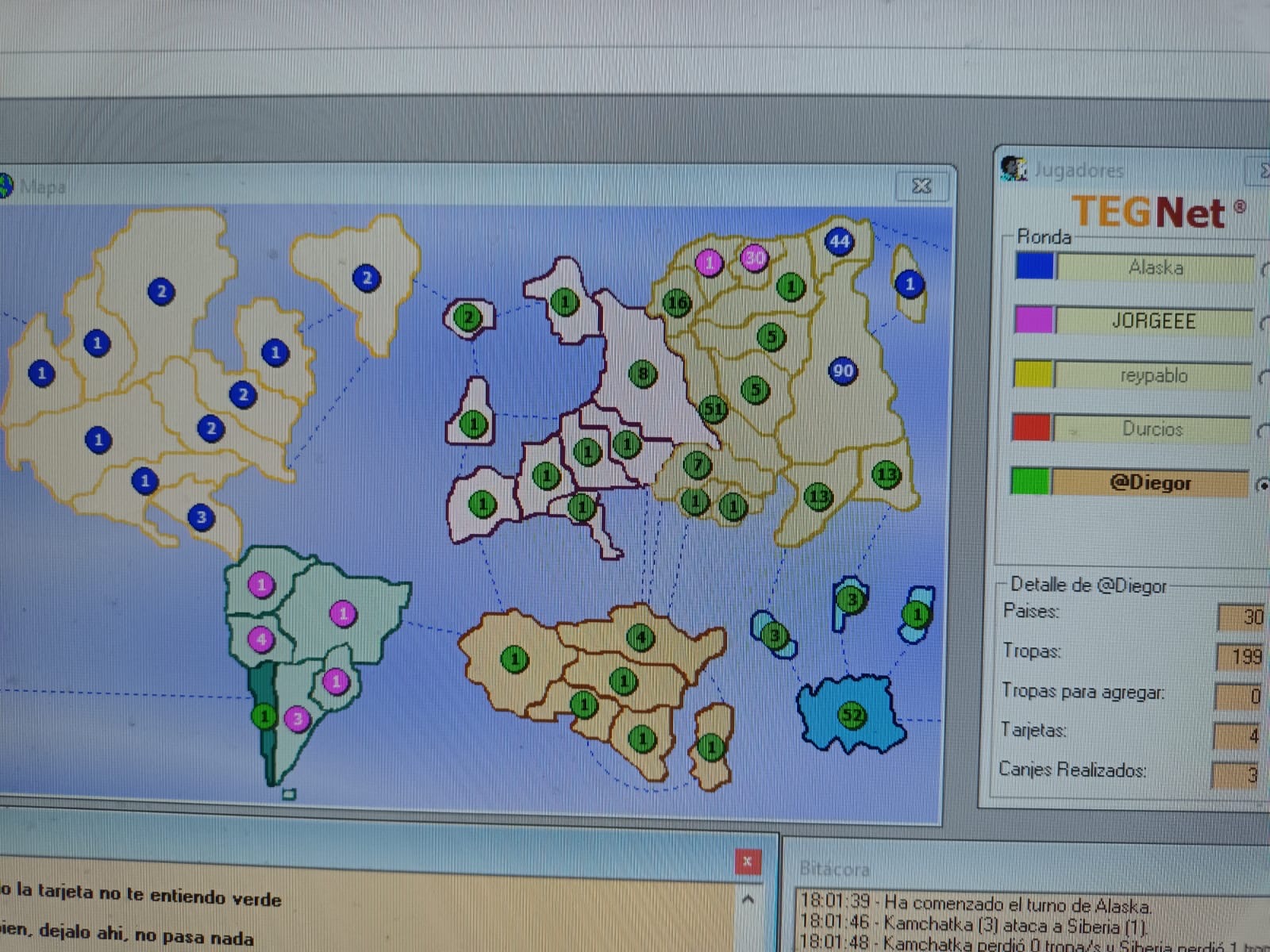Click log entry 'Ha comenzado el turno de Alaska'
The height and width of the screenshot is (952, 1270).
(1018, 904)
